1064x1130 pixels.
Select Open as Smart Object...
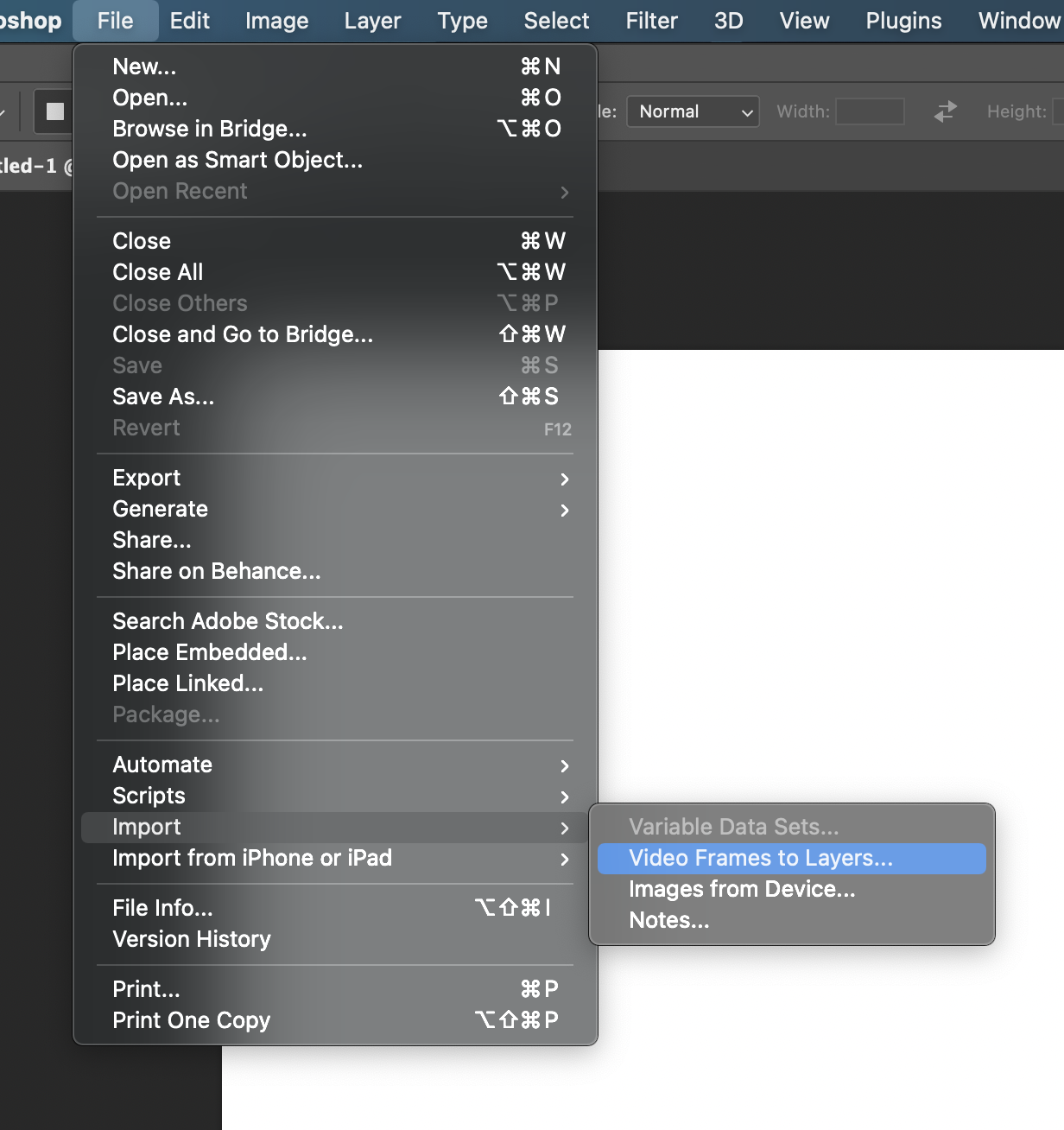pyautogui.click(x=335, y=160)
